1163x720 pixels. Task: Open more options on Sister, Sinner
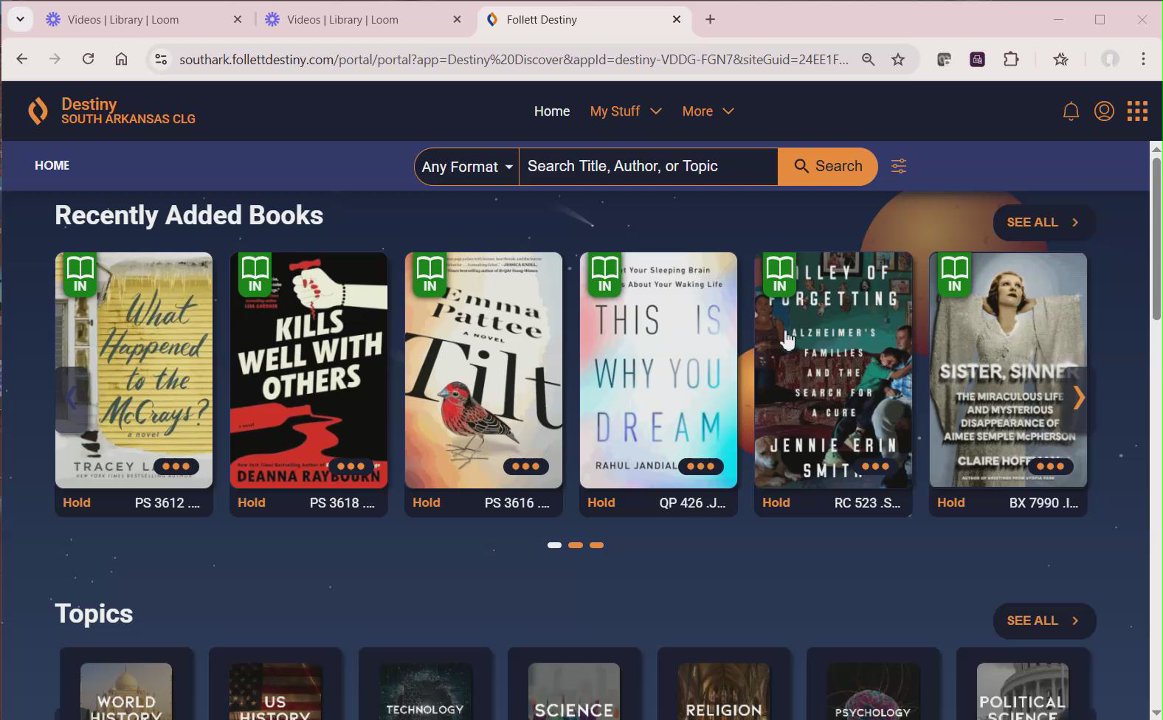[1050, 466]
